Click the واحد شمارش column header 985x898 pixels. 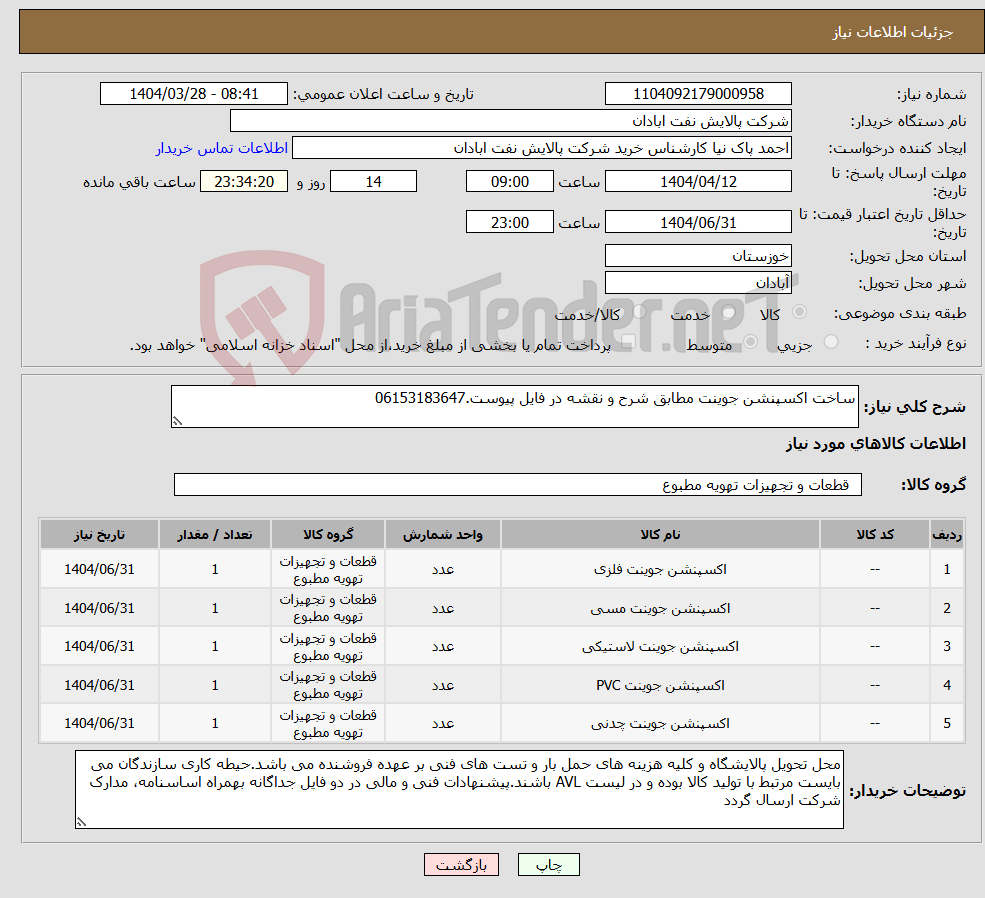pyautogui.click(x=442, y=534)
